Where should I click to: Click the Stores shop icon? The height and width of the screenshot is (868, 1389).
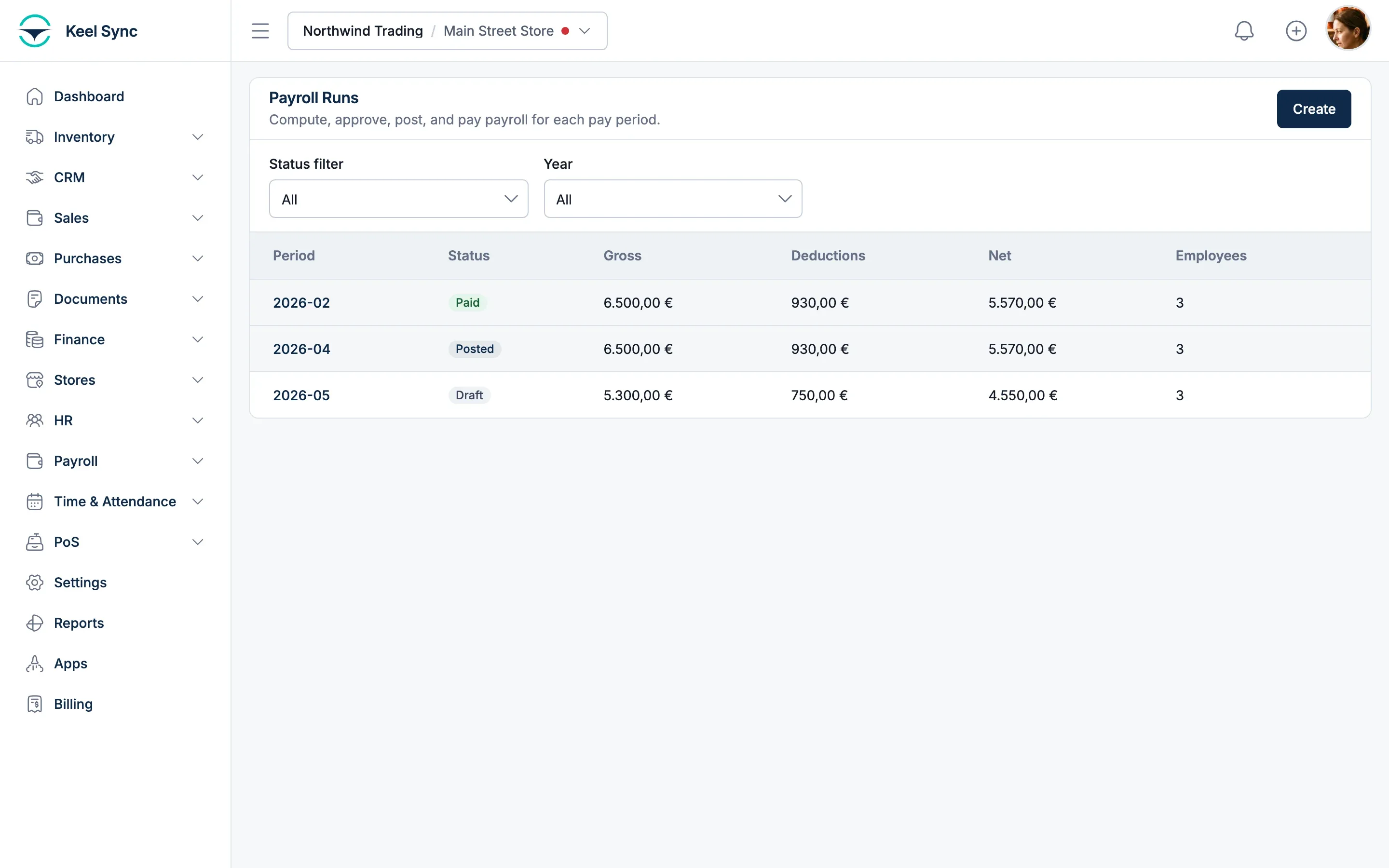pos(34,380)
